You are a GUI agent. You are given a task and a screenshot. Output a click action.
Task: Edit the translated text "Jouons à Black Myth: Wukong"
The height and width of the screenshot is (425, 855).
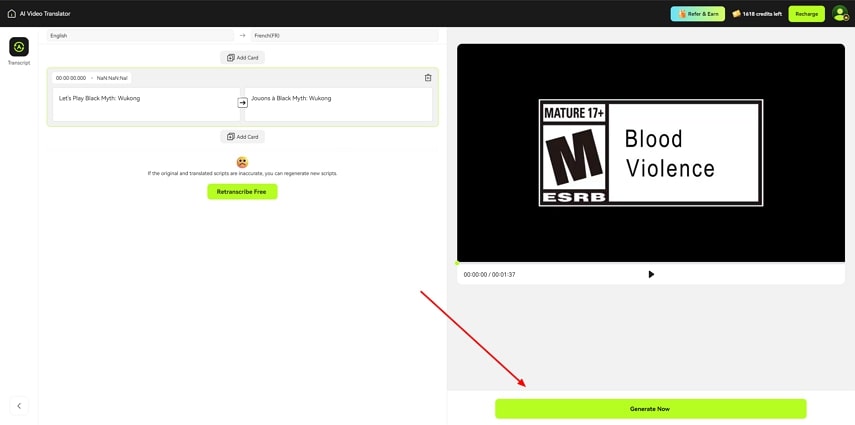tap(338, 104)
